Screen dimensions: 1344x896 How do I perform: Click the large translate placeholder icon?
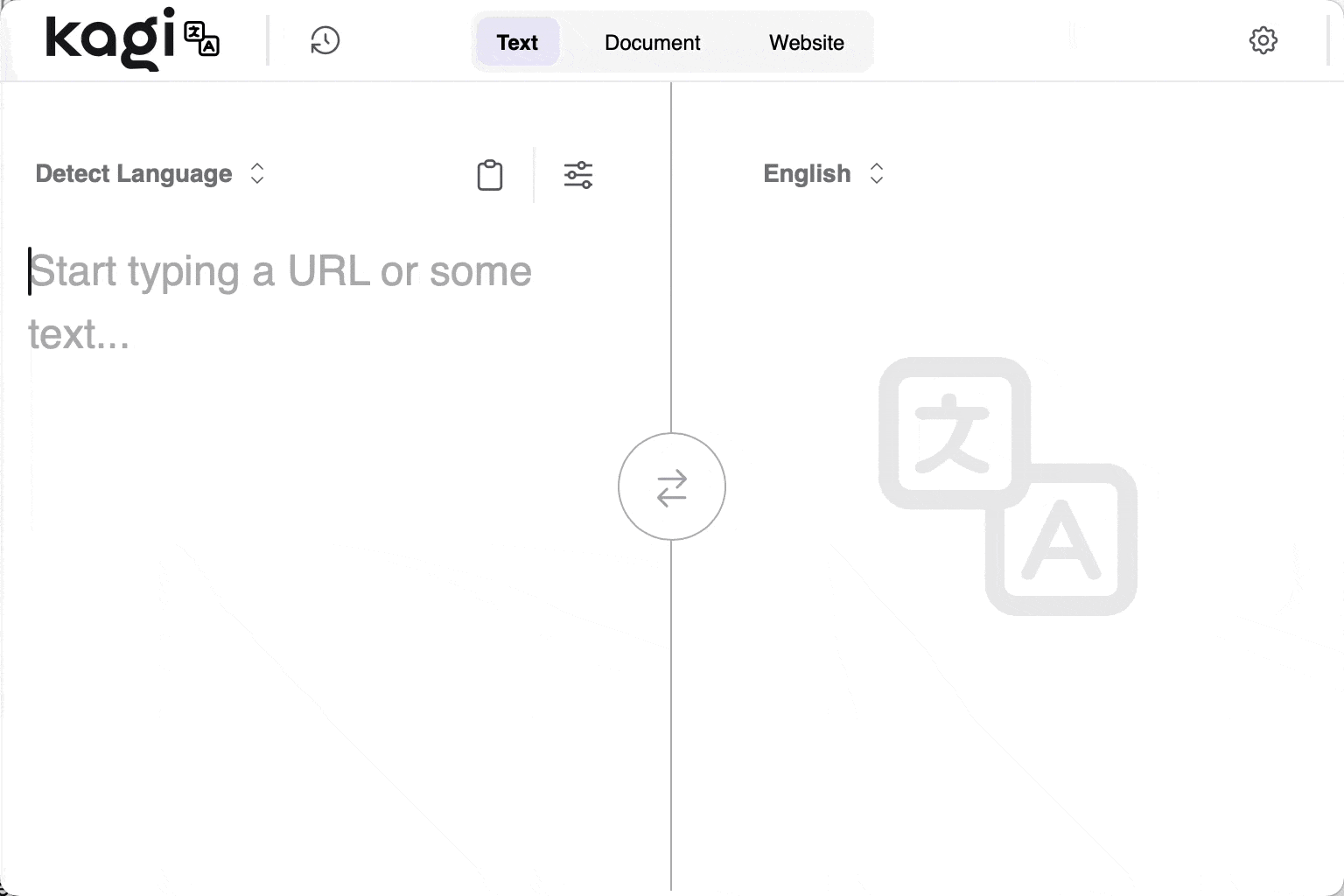click(1007, 486)
